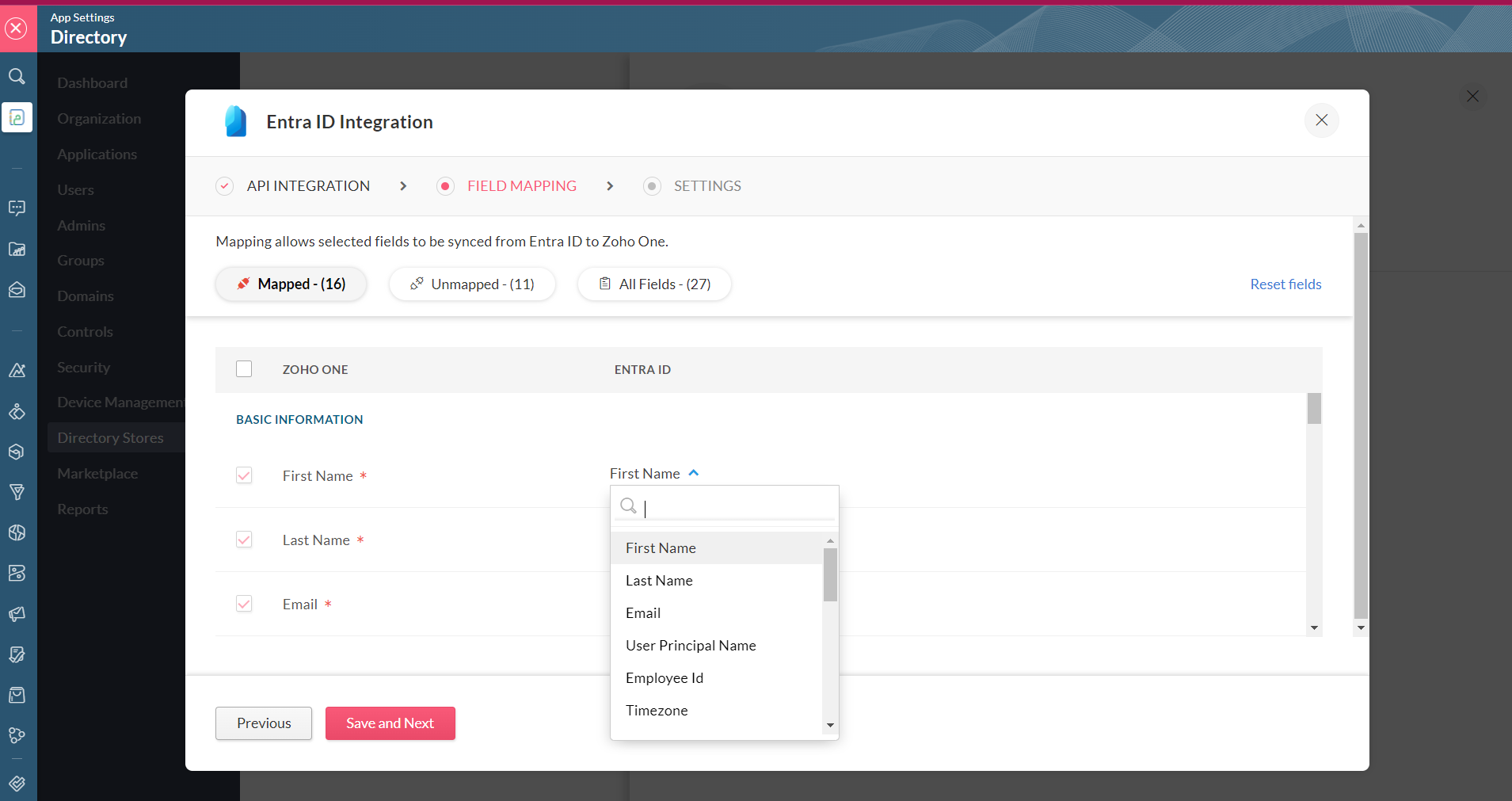Image resolution: width=1512 pixels, height=801 pixels.
Task: Click the Save and Next button
Action: point(390,723)
